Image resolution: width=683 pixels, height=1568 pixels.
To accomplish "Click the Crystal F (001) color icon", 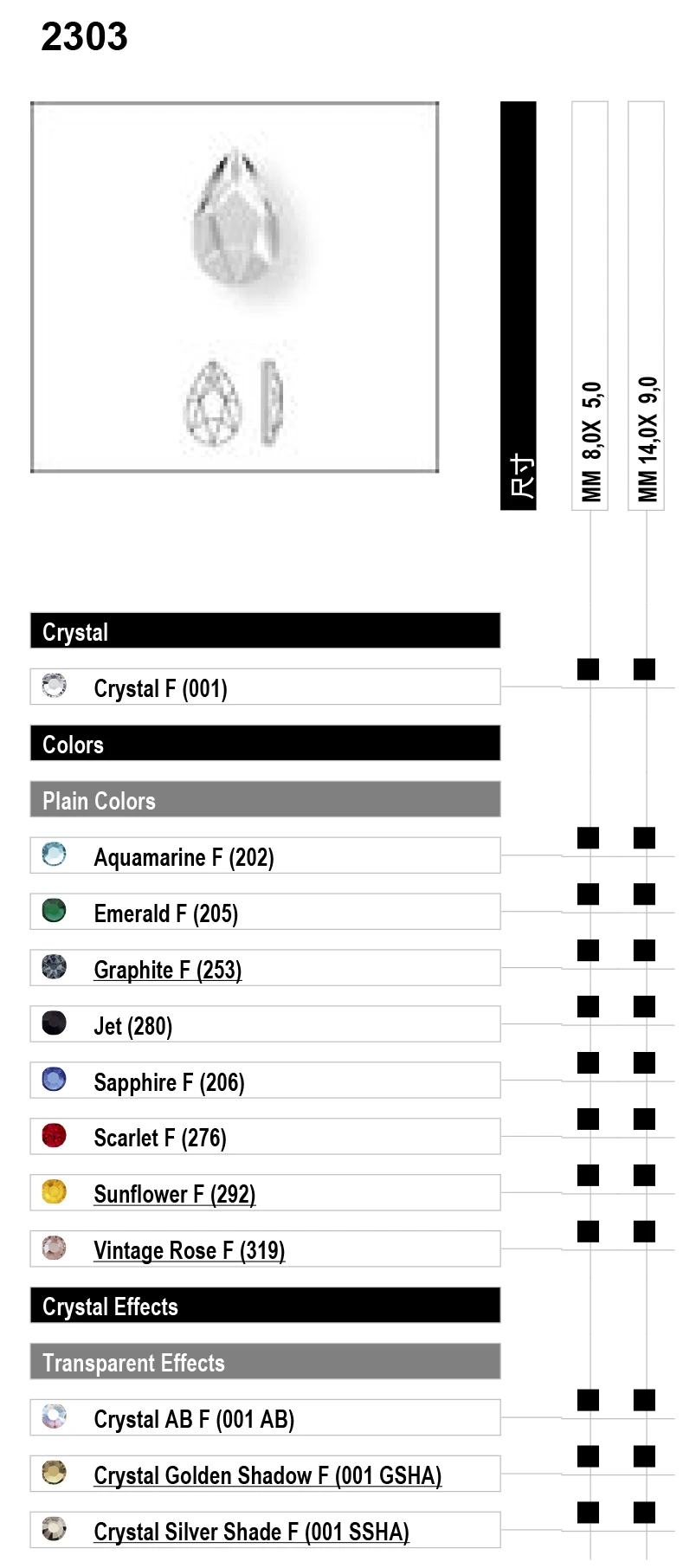I will click(x=54, y=686).
